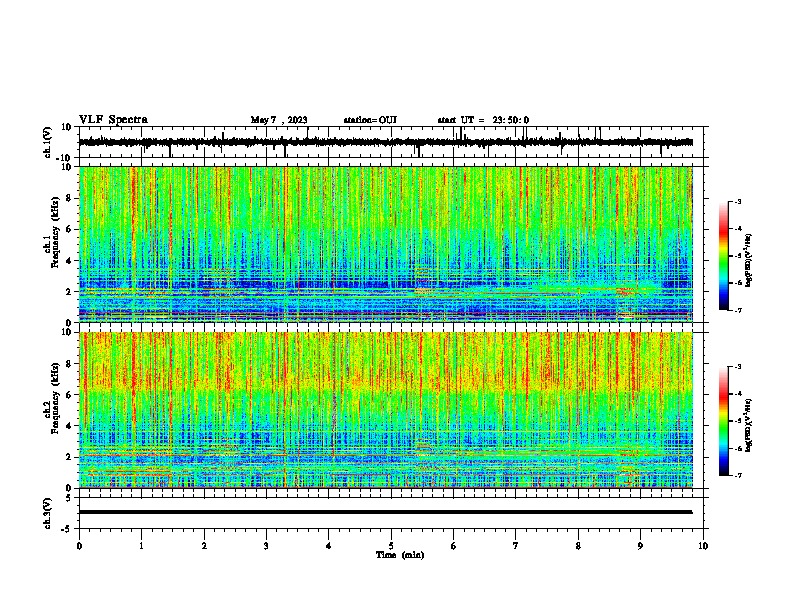Click the ch.1 spectrogram color scale bar

point(724,256)
